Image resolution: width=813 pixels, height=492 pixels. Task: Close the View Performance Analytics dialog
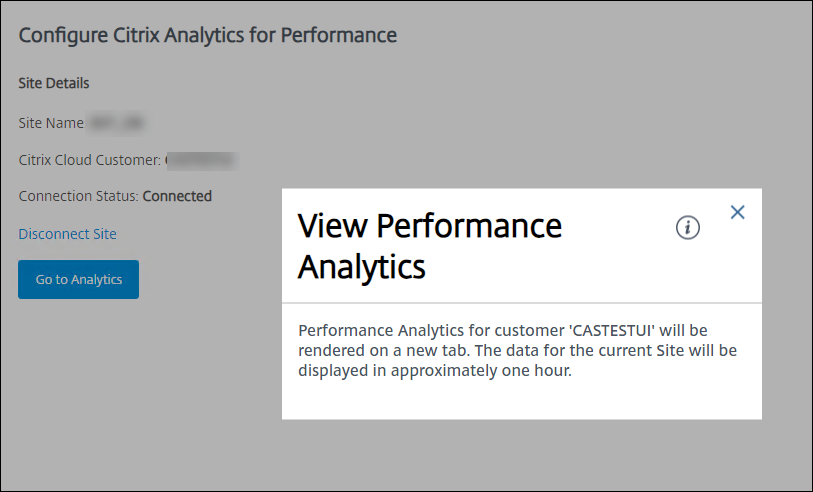(738, 212)
